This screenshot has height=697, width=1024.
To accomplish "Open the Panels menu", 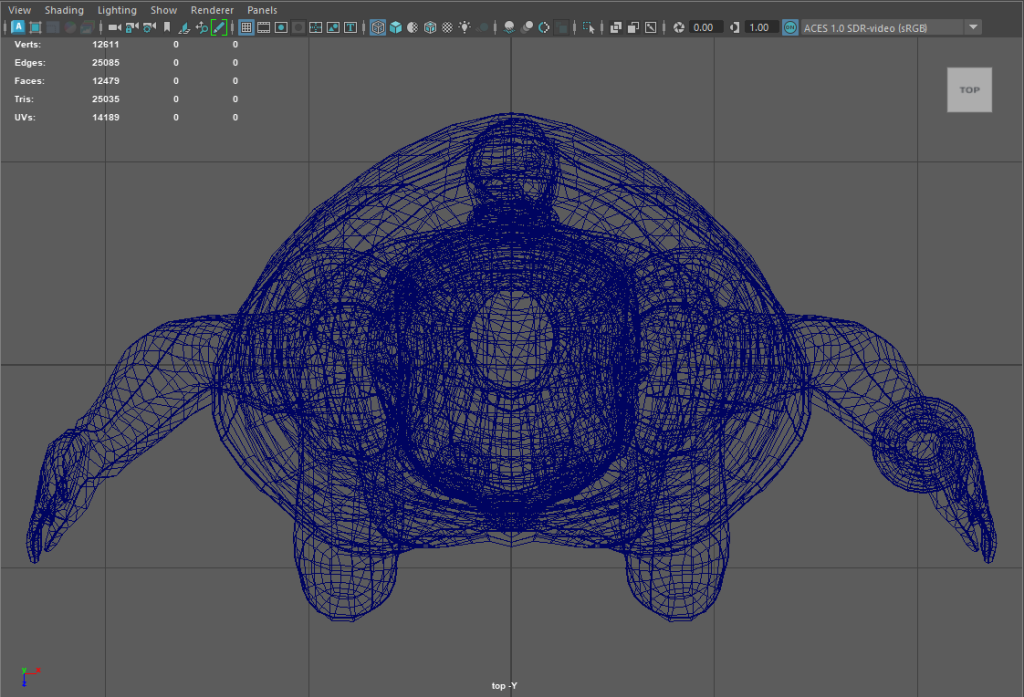I will coord(262,10).
